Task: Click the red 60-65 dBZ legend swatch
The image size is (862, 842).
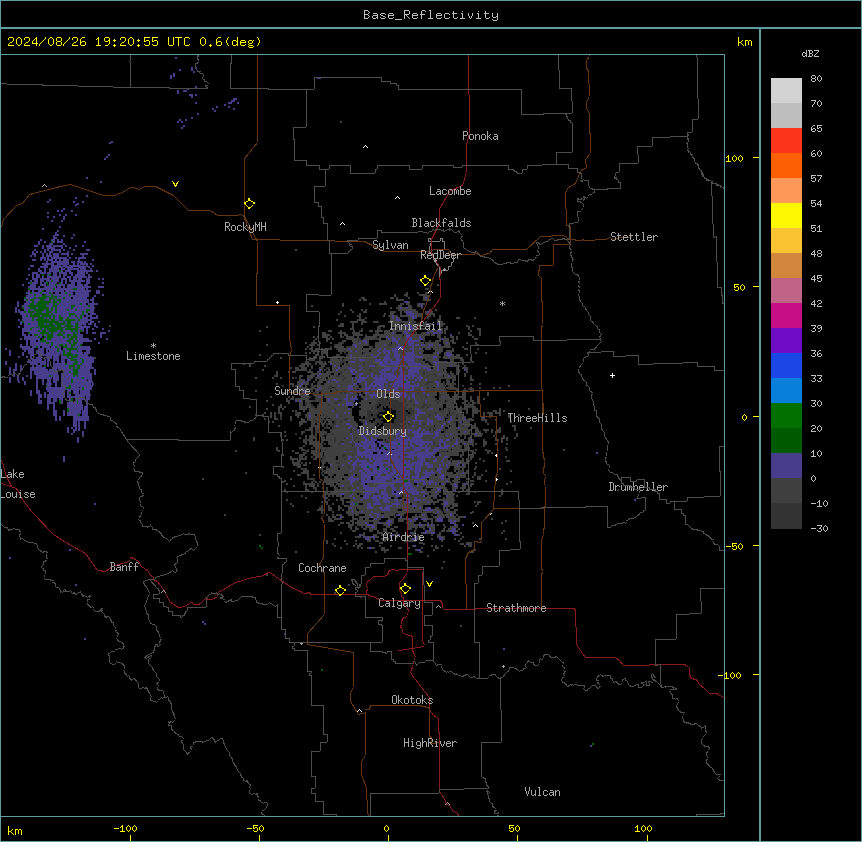Action: pyautogui.click(x=786, y=141)
